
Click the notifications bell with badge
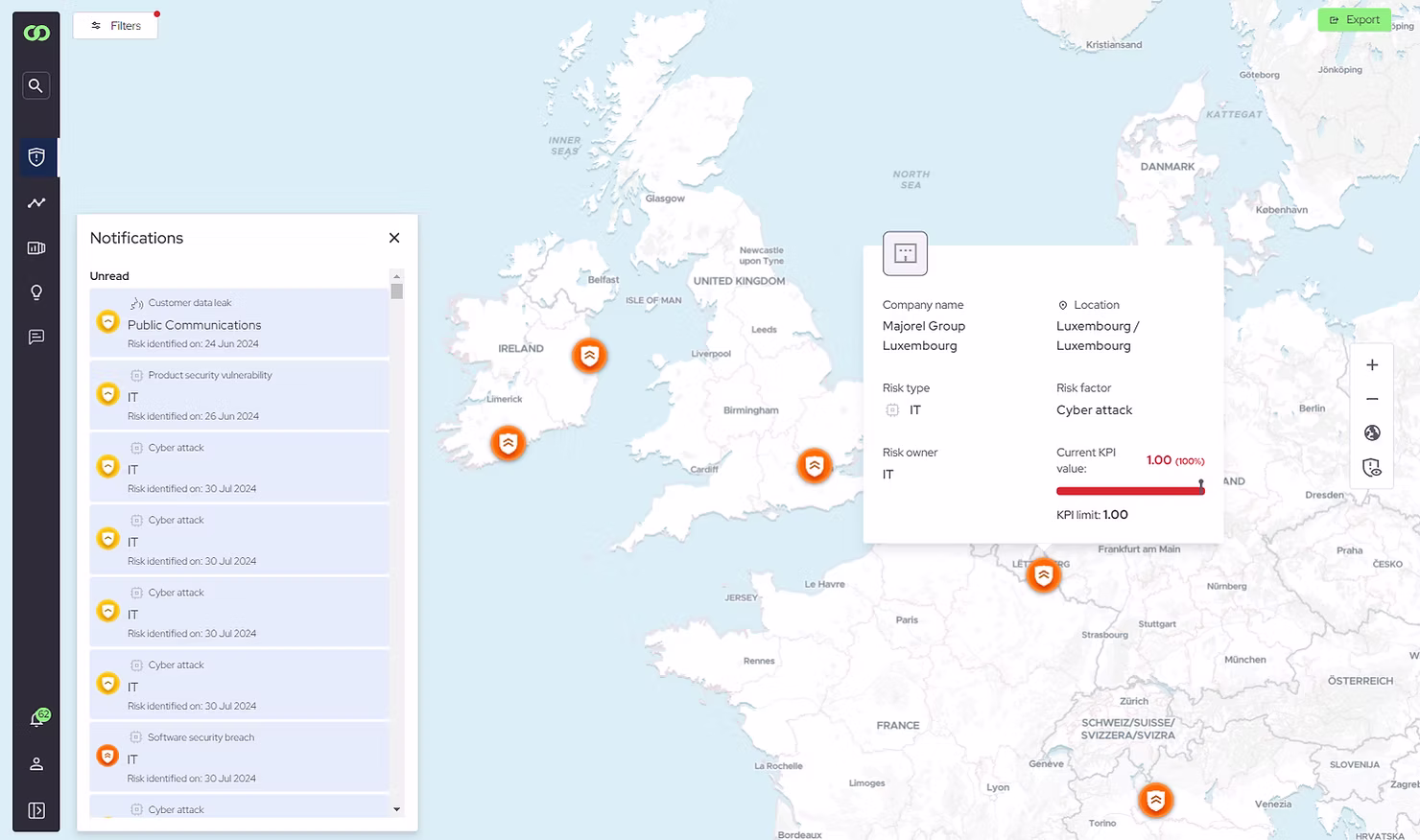click(37, 719)
